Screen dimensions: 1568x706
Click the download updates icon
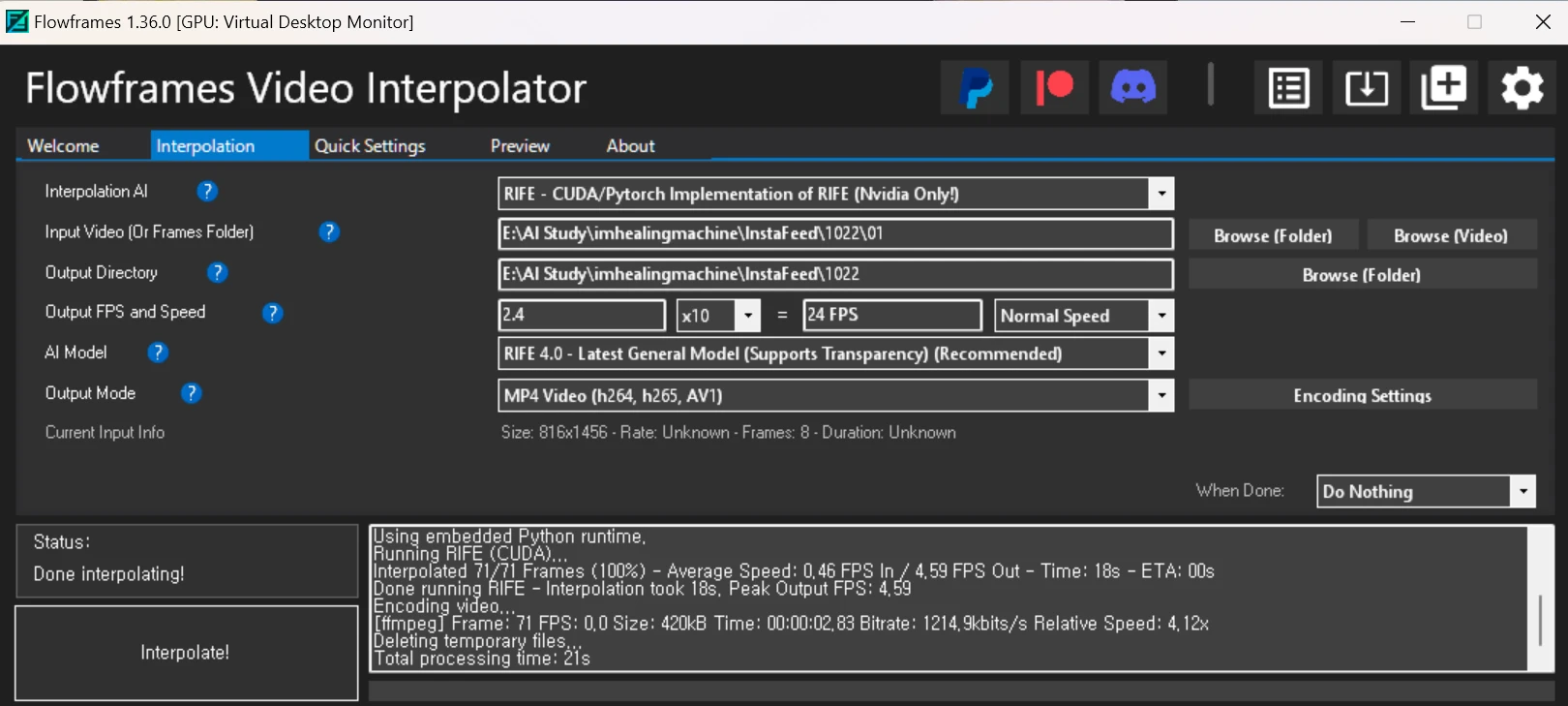1367,88
